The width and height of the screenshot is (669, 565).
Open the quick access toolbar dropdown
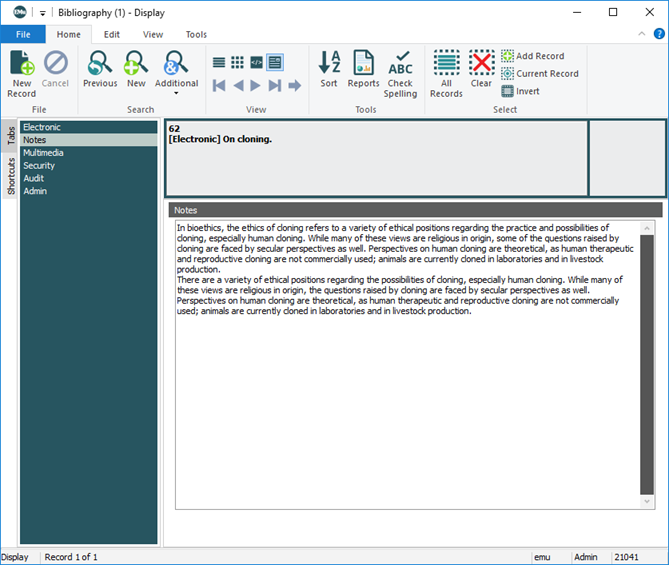43,13
